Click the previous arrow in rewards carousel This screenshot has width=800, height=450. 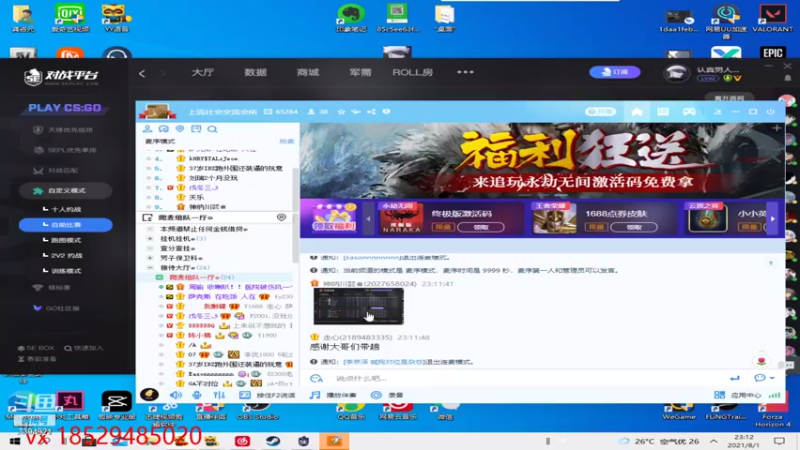[368, 219]
